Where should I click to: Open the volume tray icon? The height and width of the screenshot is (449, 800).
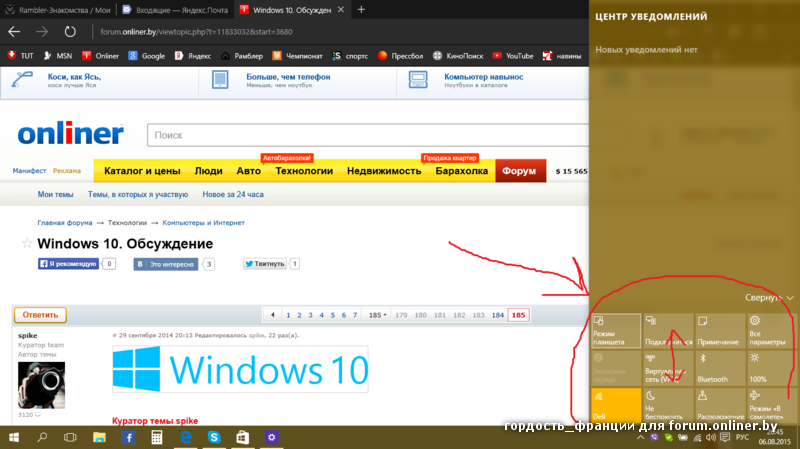[711, 438]
